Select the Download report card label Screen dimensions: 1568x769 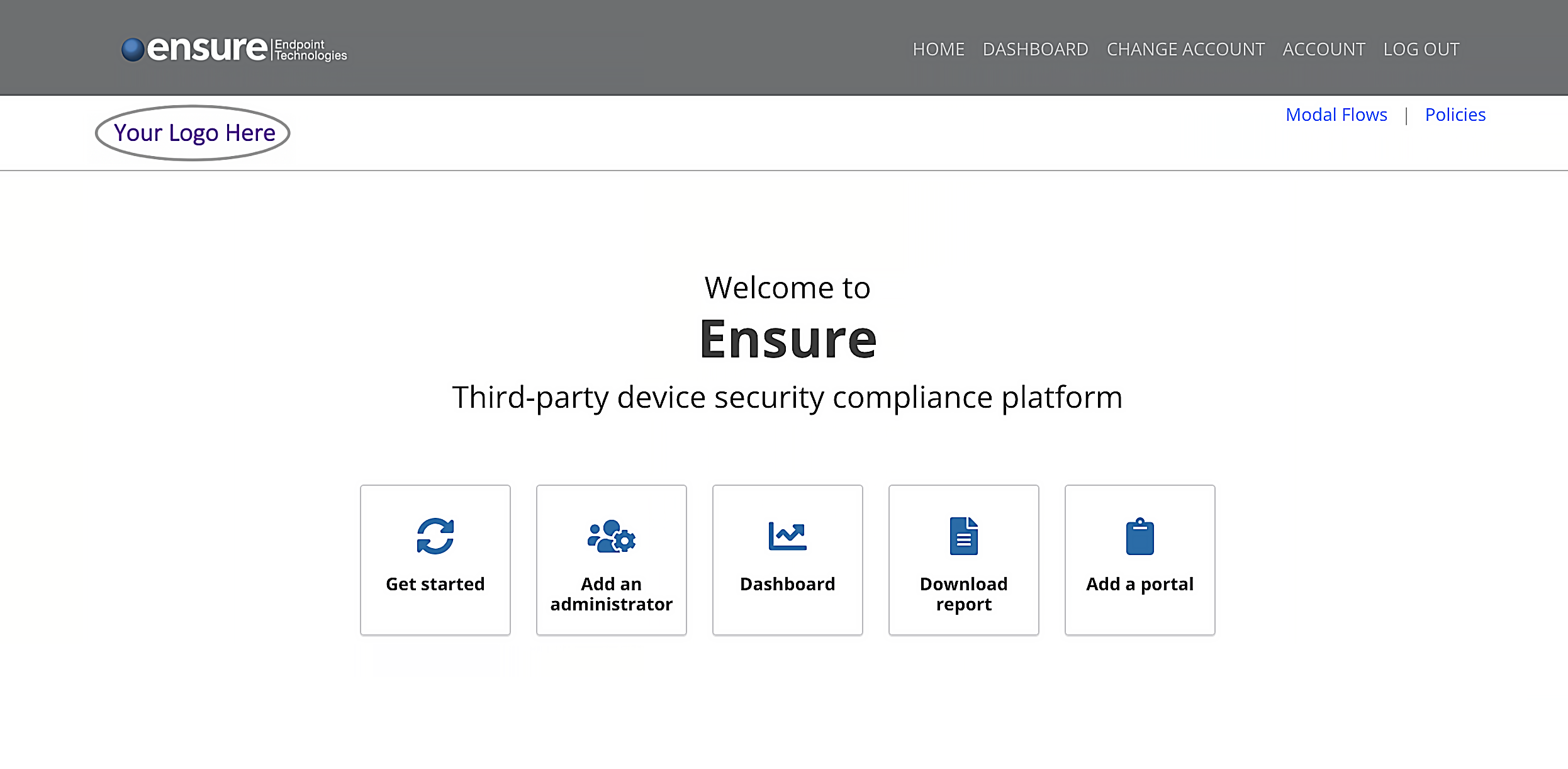point(964,594)
